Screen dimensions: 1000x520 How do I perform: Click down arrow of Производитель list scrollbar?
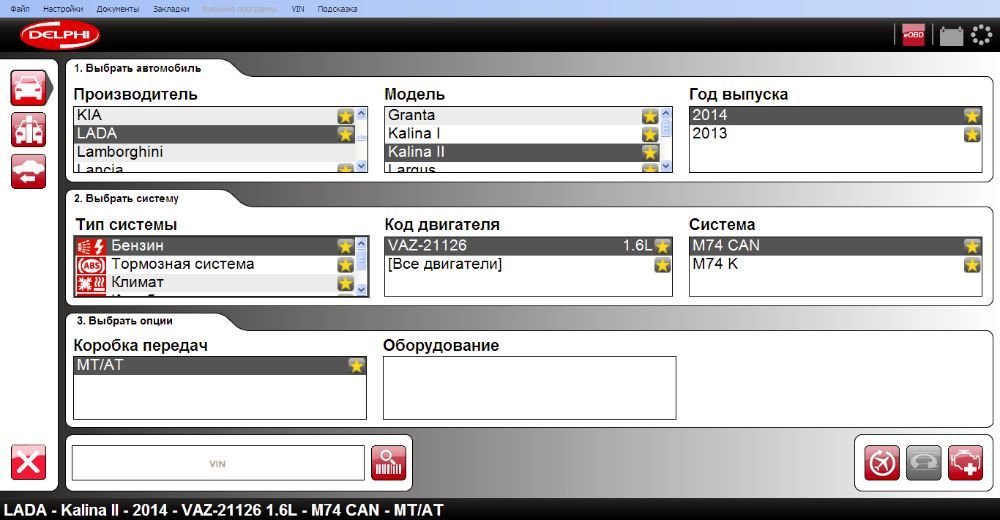pos(362,166)
